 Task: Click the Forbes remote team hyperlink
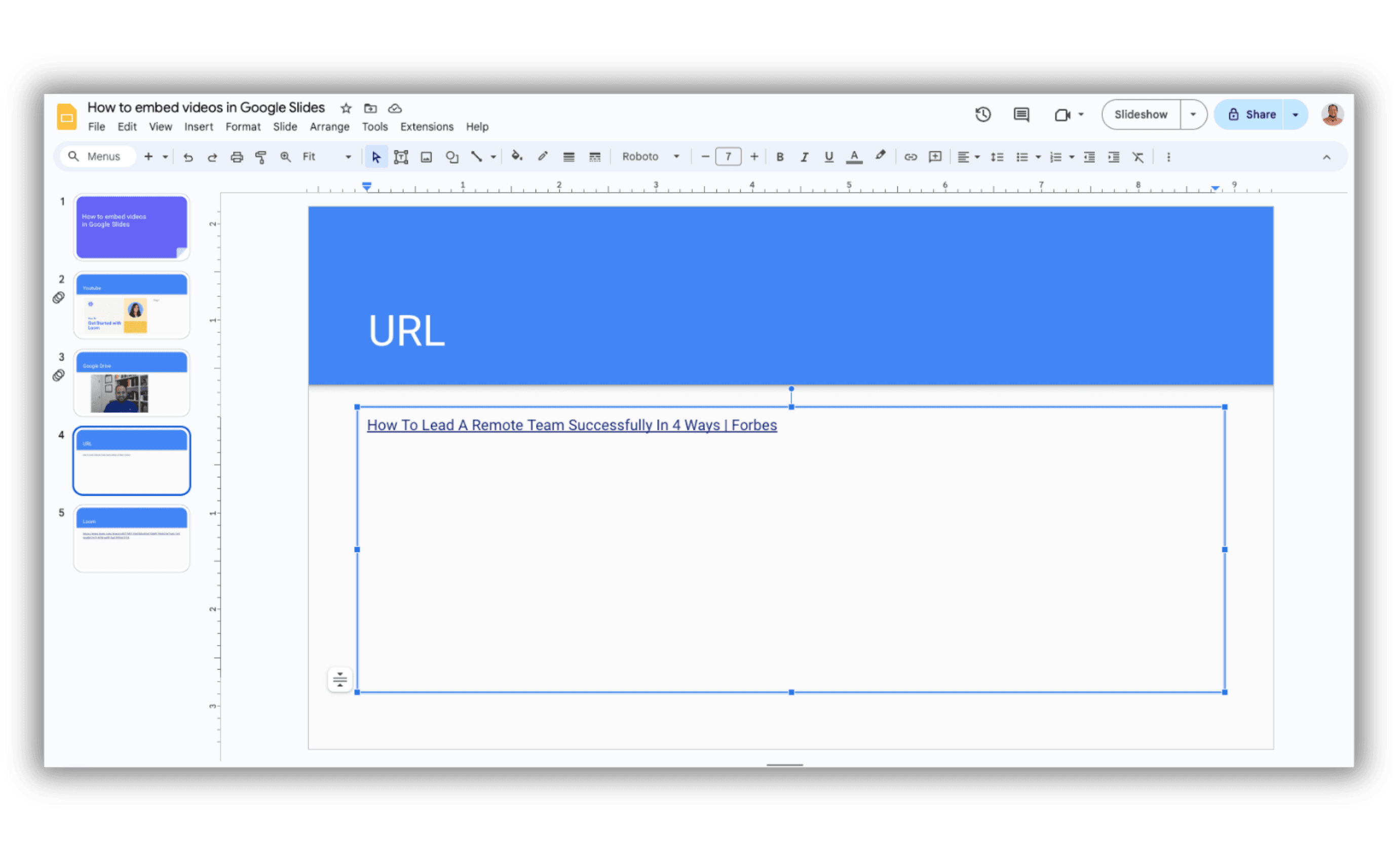tap(571, 425)
